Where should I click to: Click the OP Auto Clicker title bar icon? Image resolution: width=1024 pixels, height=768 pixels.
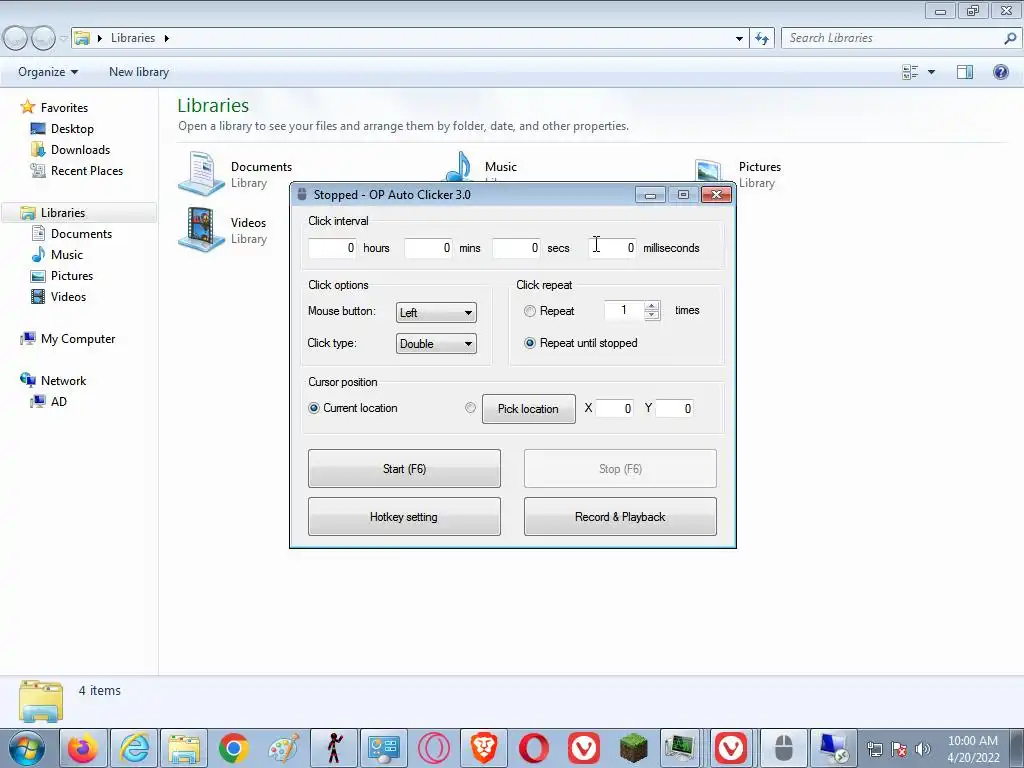coord(302,195)
